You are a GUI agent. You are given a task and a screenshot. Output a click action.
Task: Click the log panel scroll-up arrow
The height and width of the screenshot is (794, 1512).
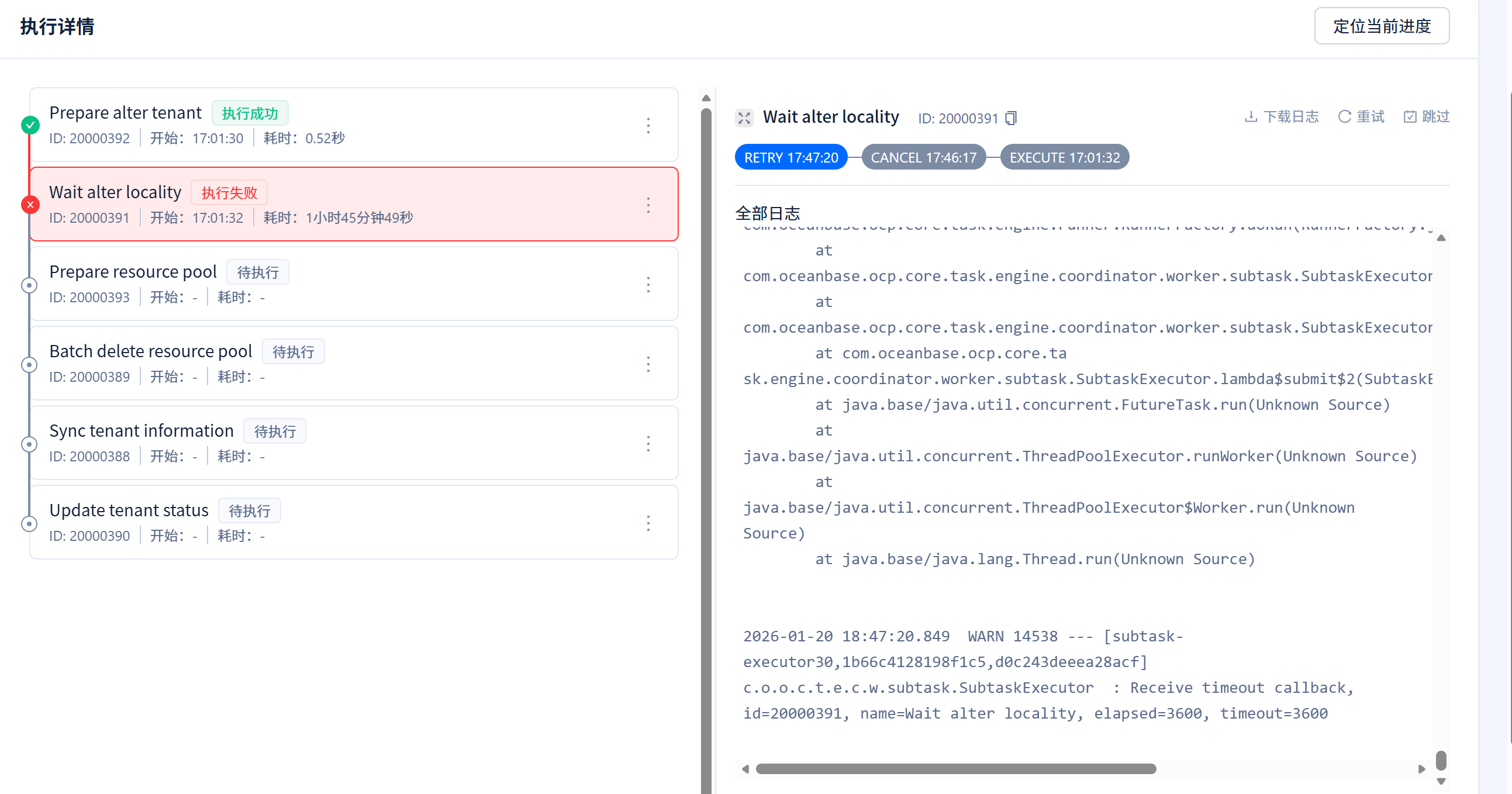point(1441,237)
